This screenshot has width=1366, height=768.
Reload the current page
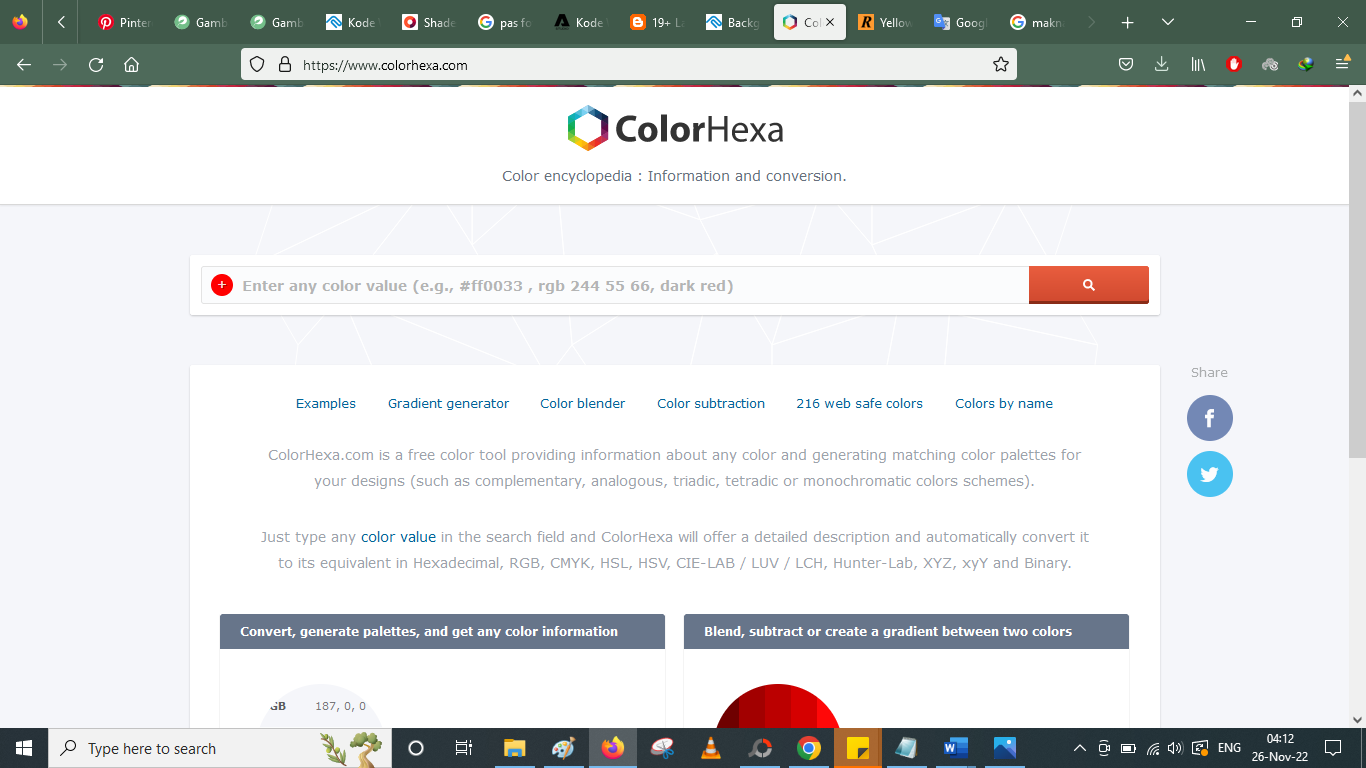pos(96,65)
